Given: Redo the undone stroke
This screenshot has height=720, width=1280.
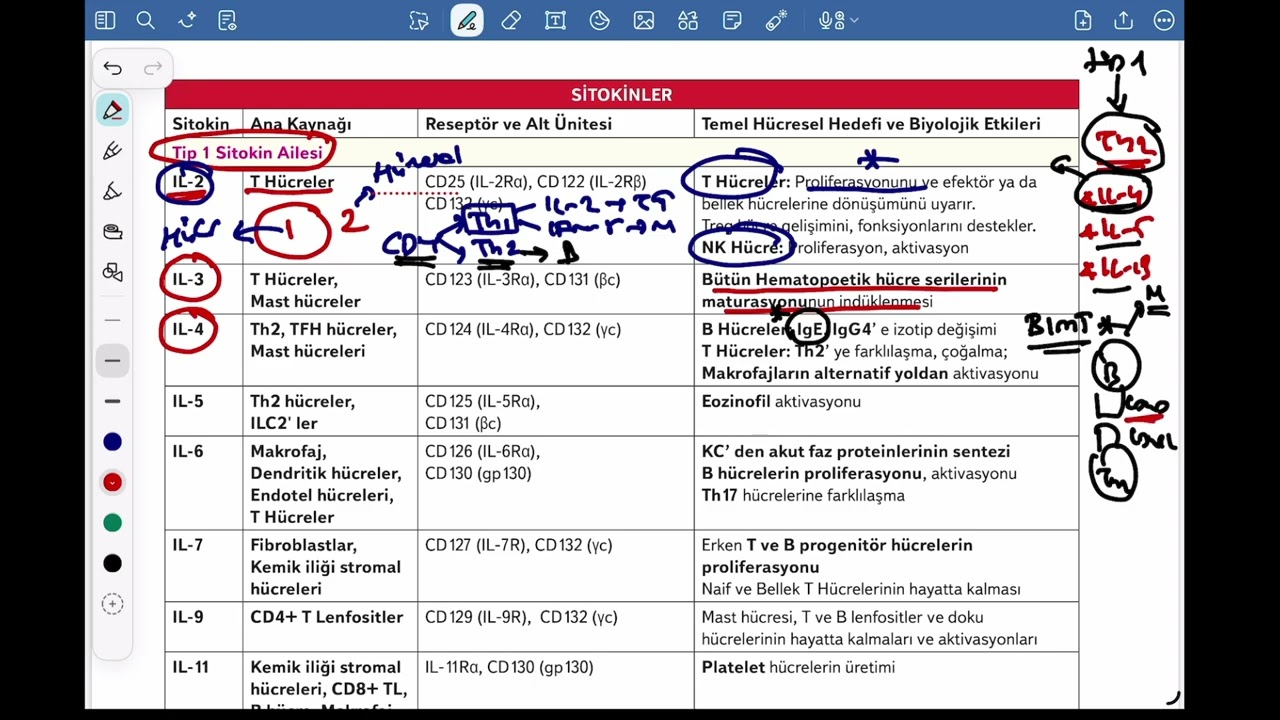Looking at the screenshot, I should point(153,68).
